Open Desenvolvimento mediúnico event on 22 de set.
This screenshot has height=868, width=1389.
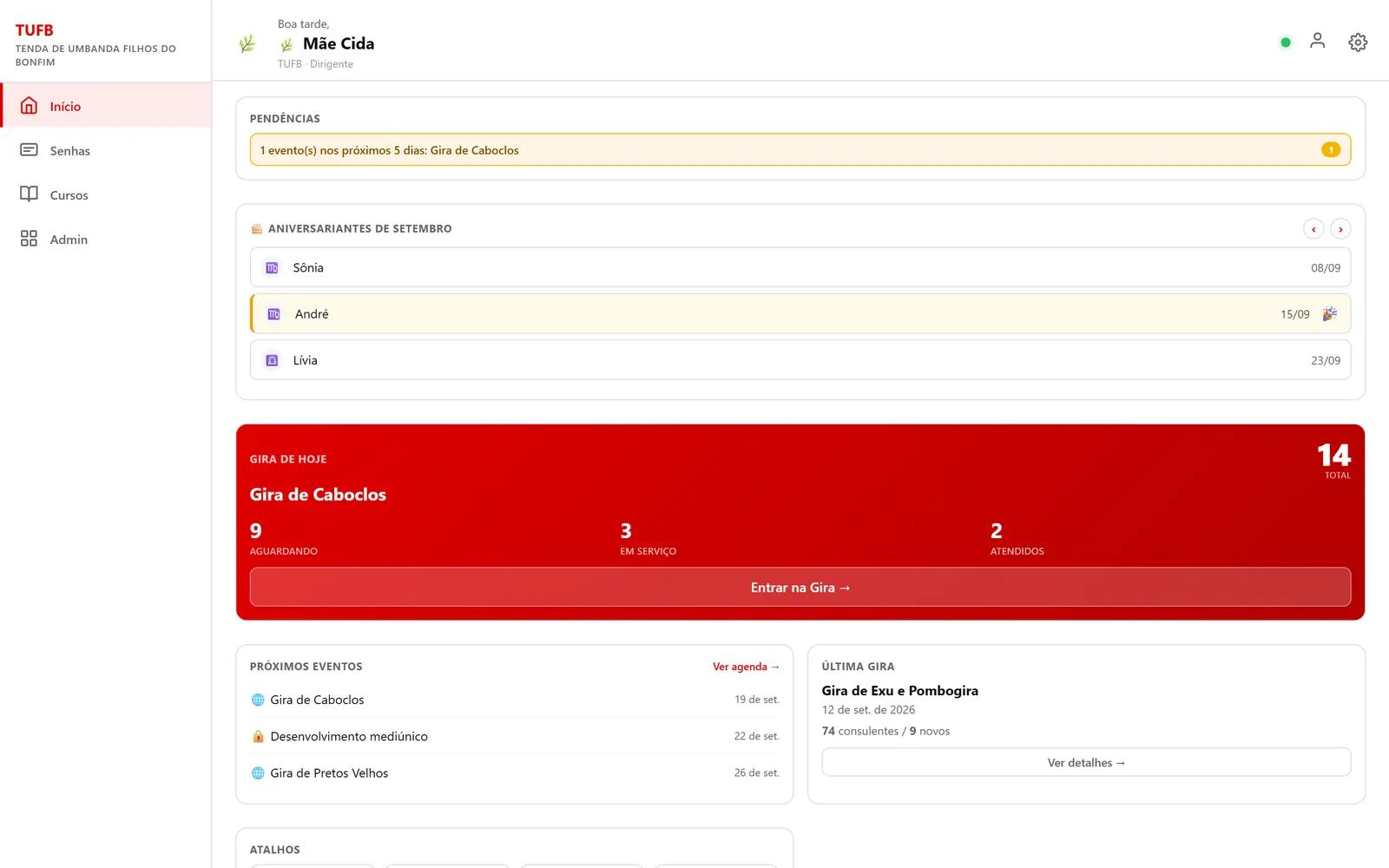(x=515, y=736)
